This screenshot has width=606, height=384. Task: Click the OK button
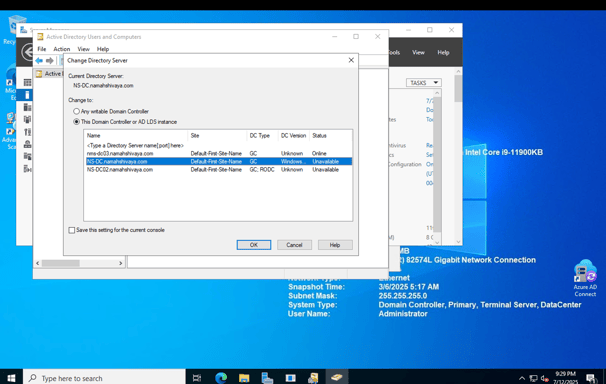tap(254, 245)
